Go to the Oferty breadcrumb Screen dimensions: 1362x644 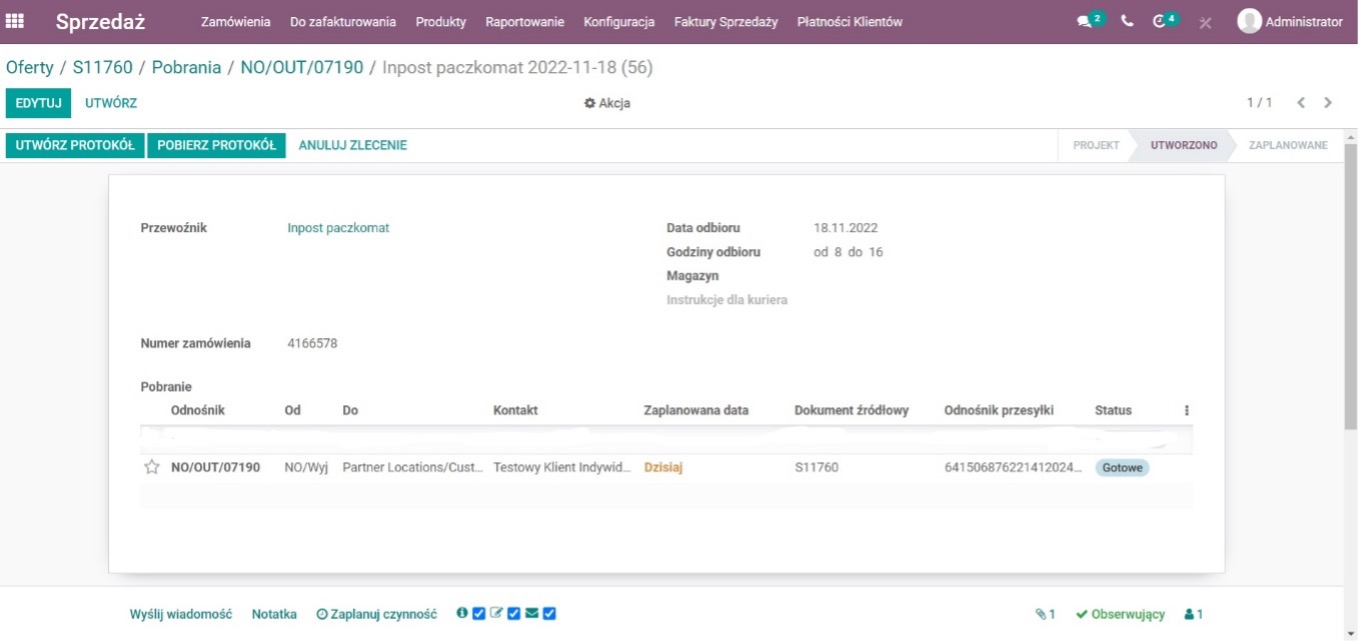30,68
